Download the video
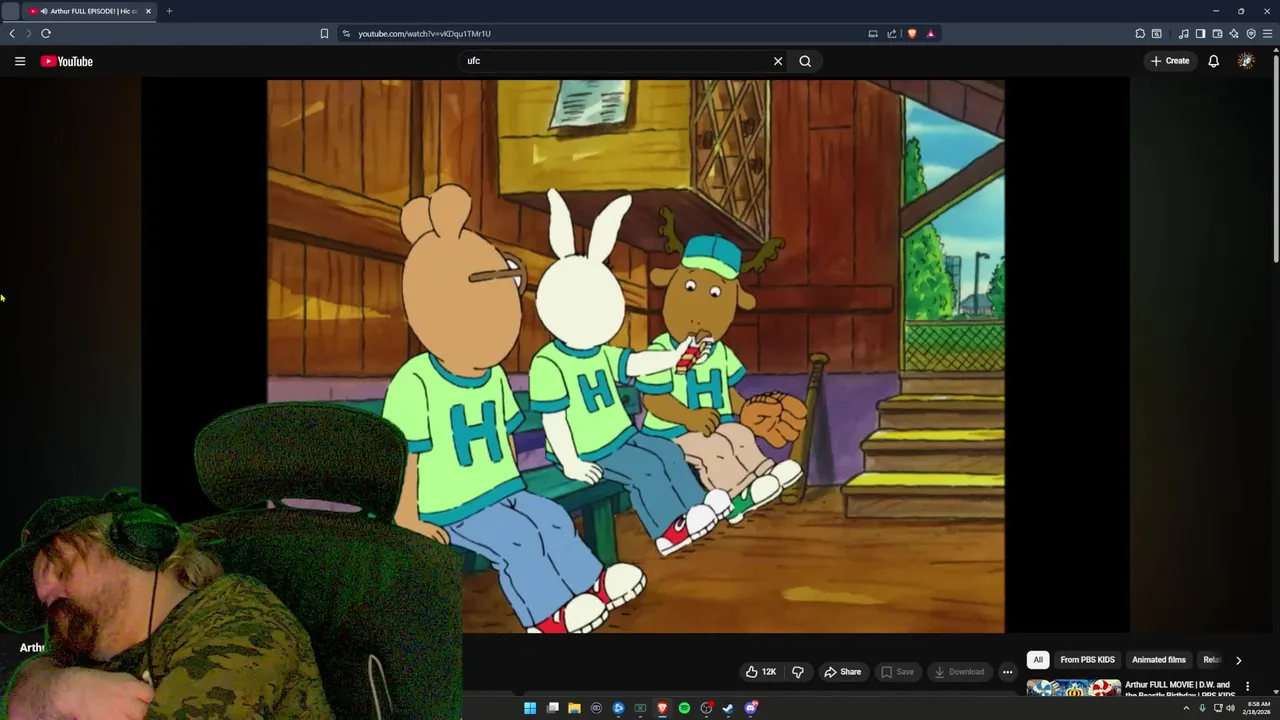Image resolution: width=1280 pixels, height=720 pixels. coord(959,672)
